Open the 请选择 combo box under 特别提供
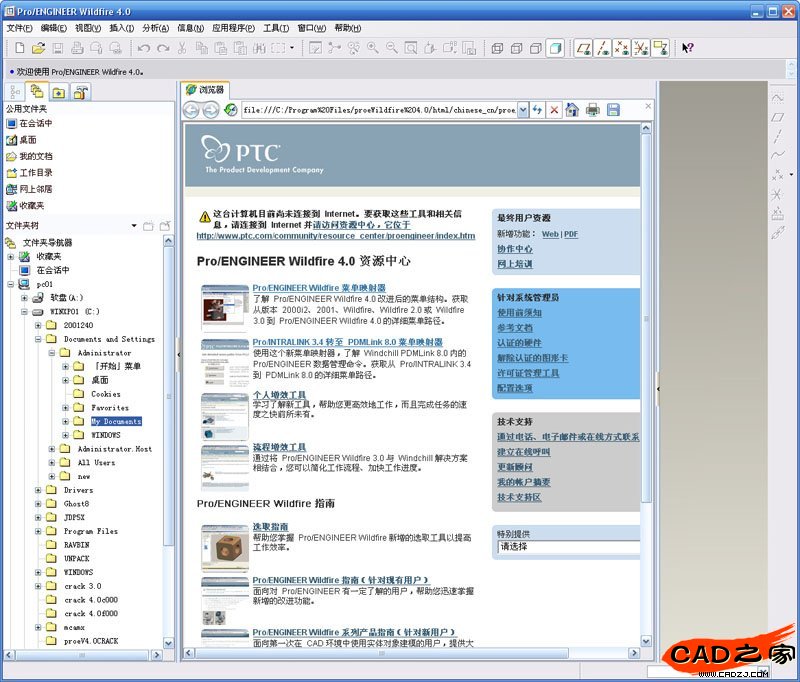The height and width of the screenshot is (682, 800). (568, 546)
